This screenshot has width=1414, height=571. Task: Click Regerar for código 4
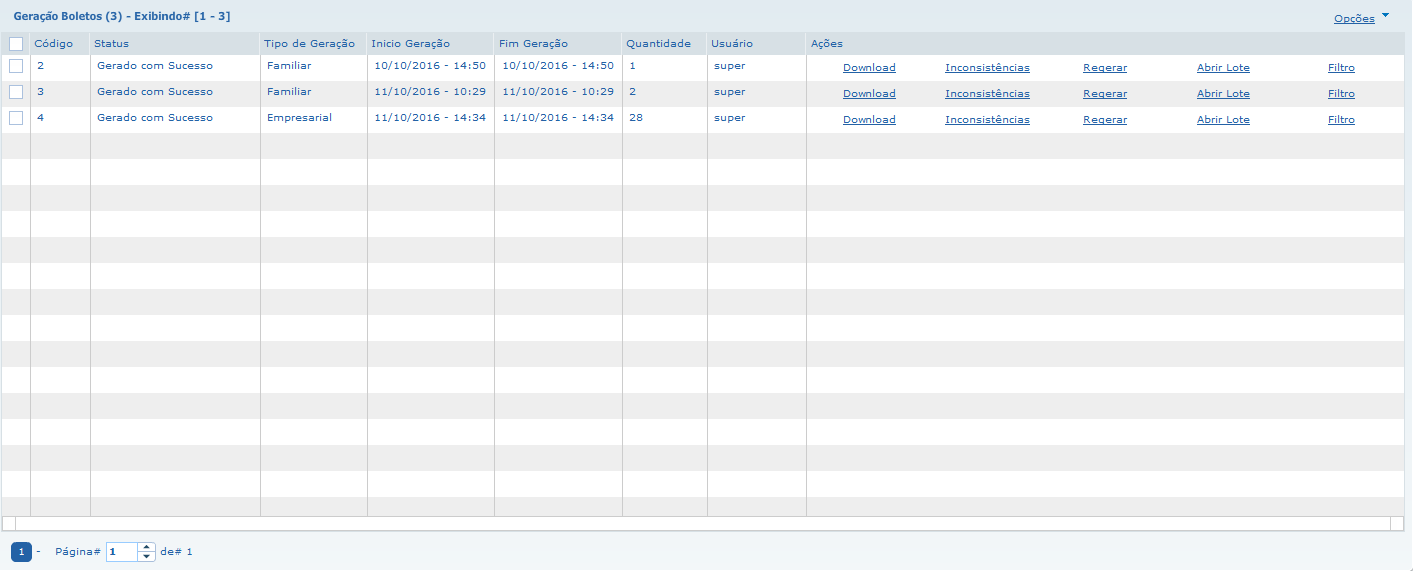coord(1105,120)
